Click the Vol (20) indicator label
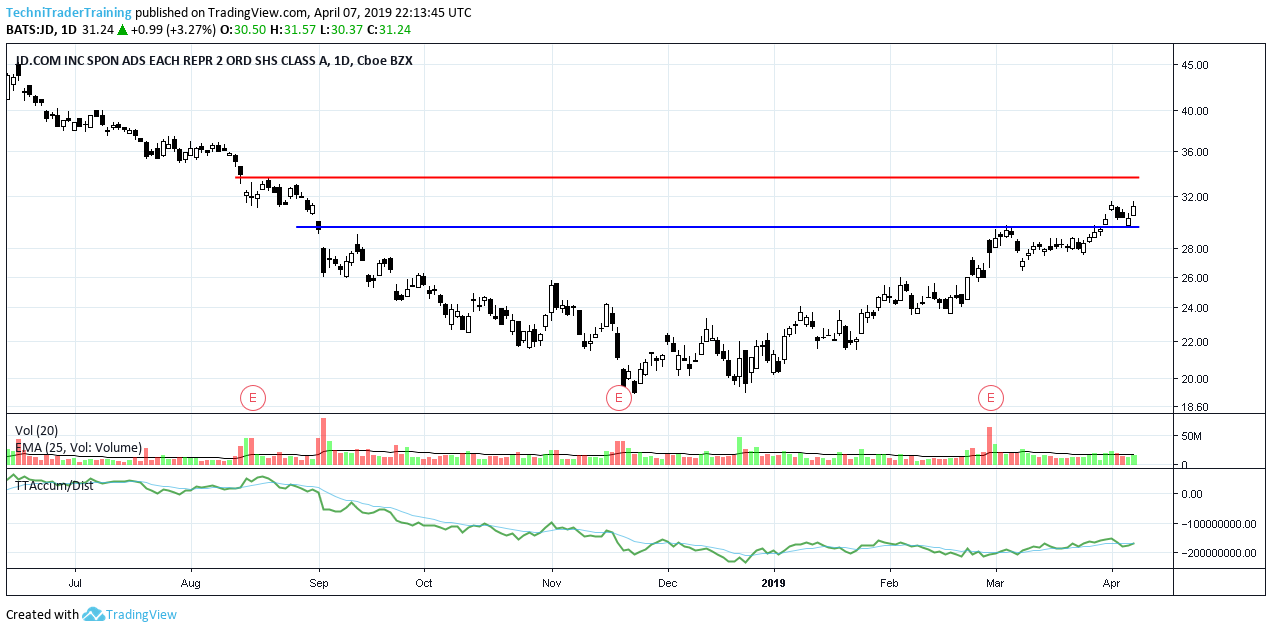This screenshot has height=632, width=1272. point(36,431)
